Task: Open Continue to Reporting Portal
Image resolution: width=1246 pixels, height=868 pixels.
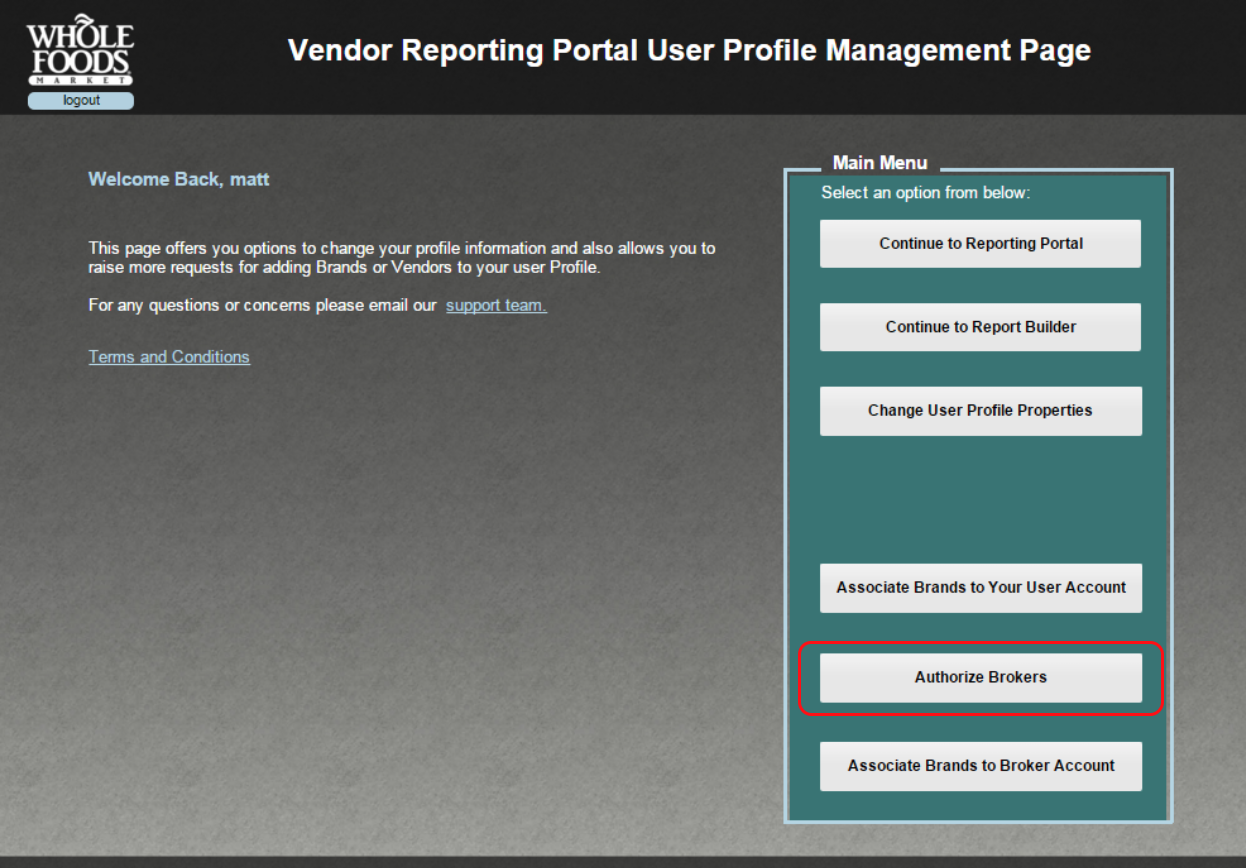Action: tap(980, 243)
